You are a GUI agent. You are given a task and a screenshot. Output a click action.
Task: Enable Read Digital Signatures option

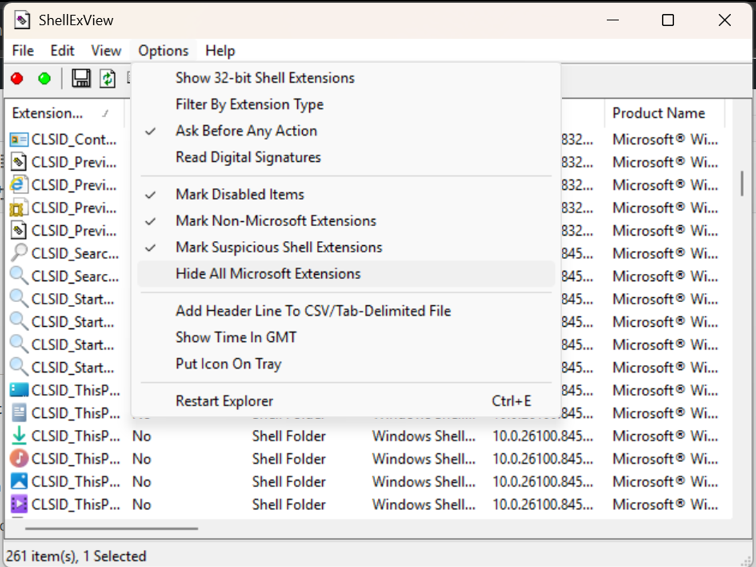[x=346, y=157]
